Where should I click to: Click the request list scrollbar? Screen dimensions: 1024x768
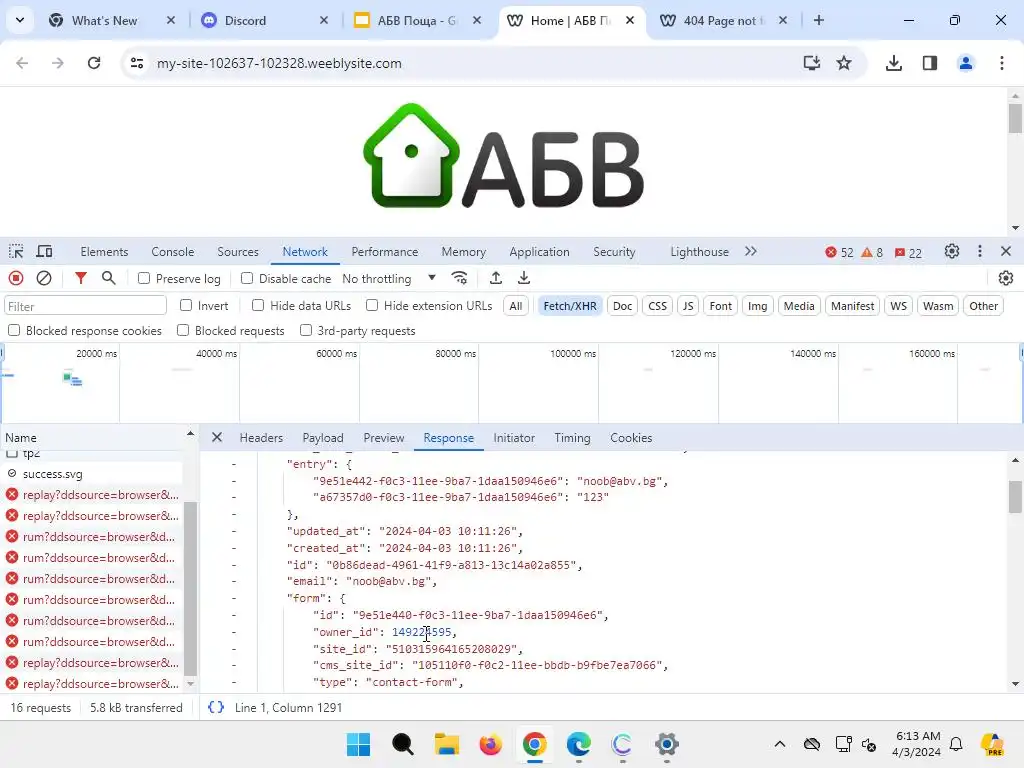pyautogui.click(x=190, y=588)
